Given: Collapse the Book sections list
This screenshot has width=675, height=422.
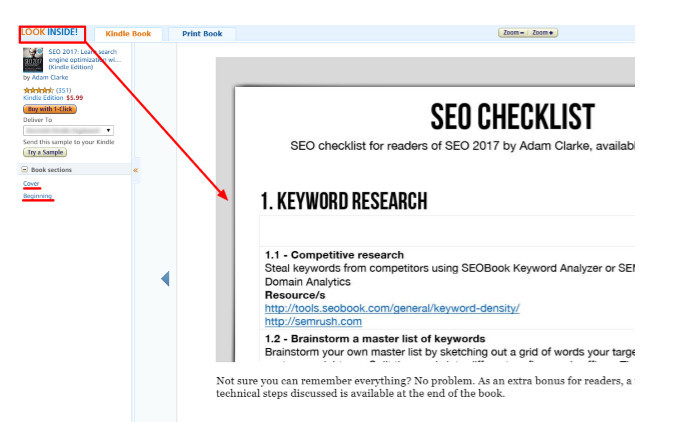Looking at the screenshot, I should pyautogui.click(x=25, y=170).
